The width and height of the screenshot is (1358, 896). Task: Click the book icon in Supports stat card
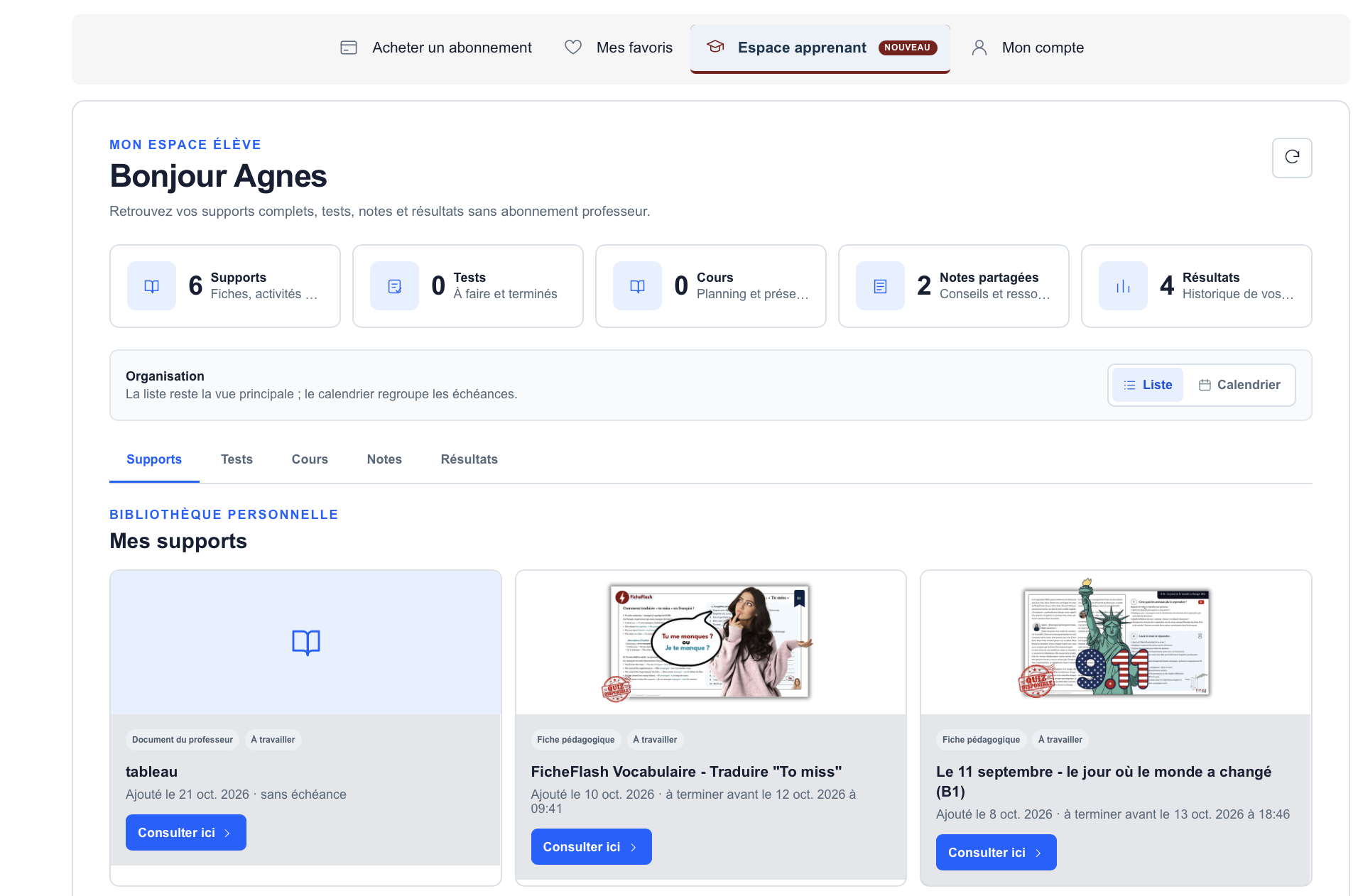click(x=151, y=286)
